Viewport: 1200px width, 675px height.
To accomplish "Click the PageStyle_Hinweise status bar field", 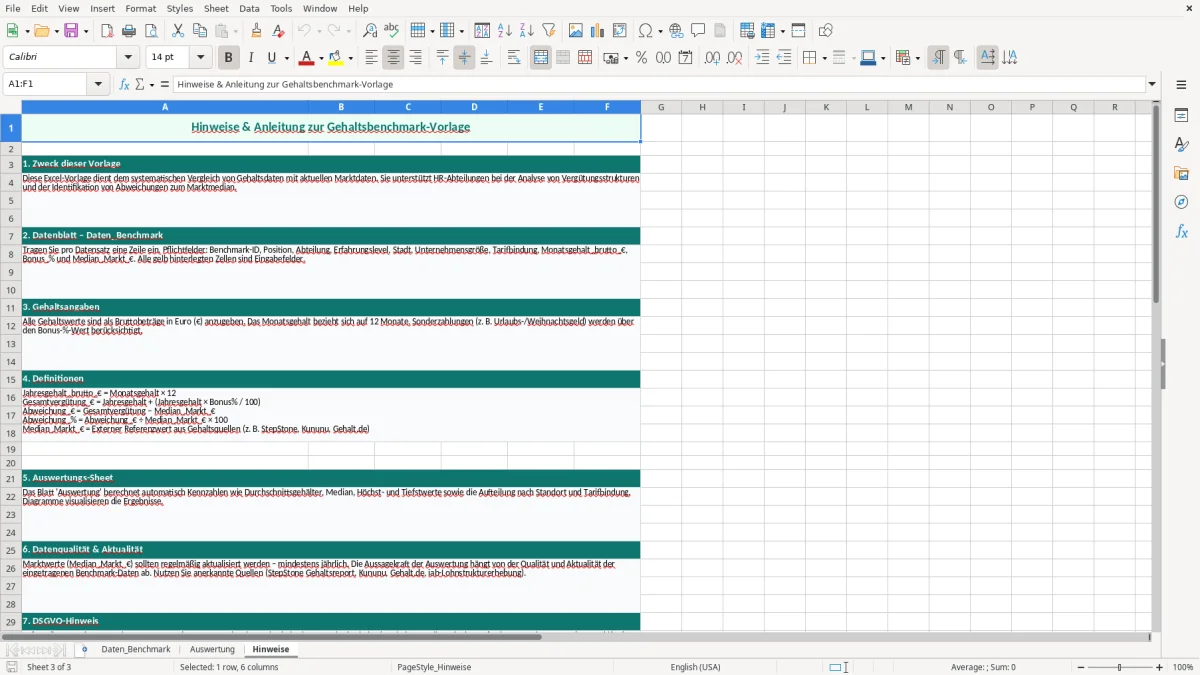I will coord(434,667).
